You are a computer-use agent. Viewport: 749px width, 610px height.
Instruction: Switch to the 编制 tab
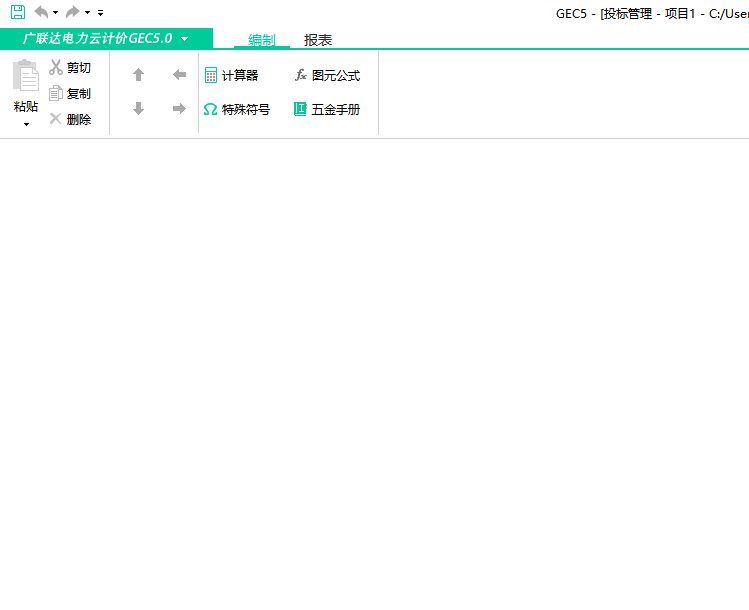(x=262, y=40)
